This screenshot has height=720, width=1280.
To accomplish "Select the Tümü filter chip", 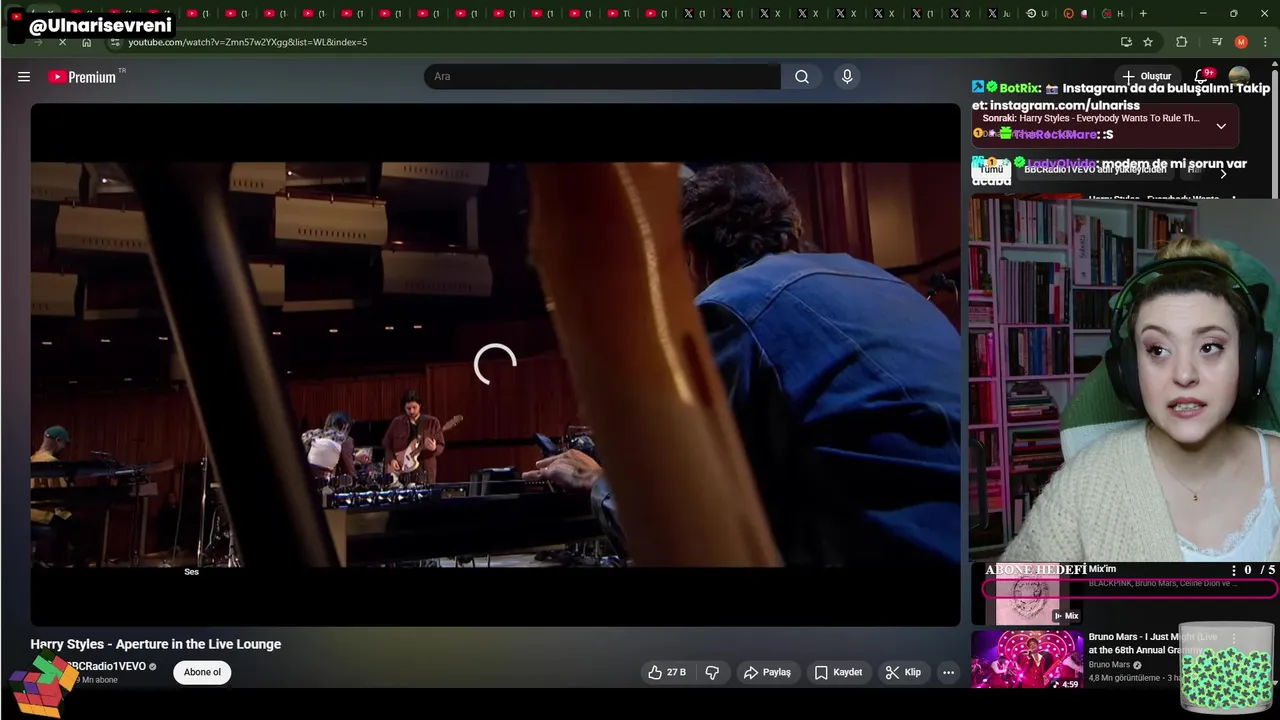I will coord(991,170).
